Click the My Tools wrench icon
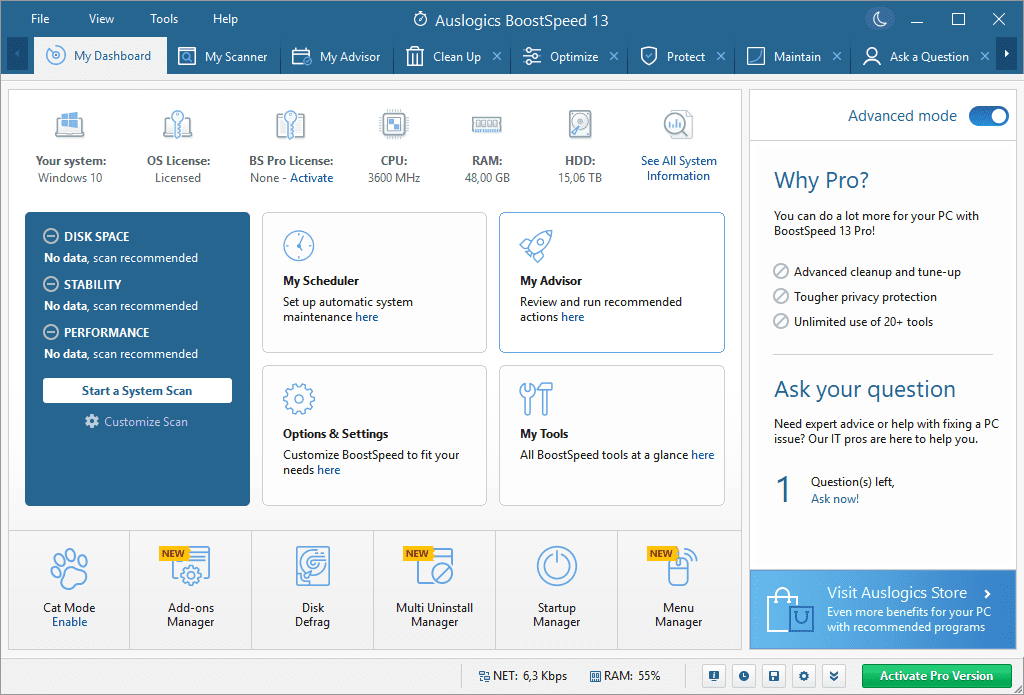Viewport: 1024px width, 695px height. (x=536, y=399)
